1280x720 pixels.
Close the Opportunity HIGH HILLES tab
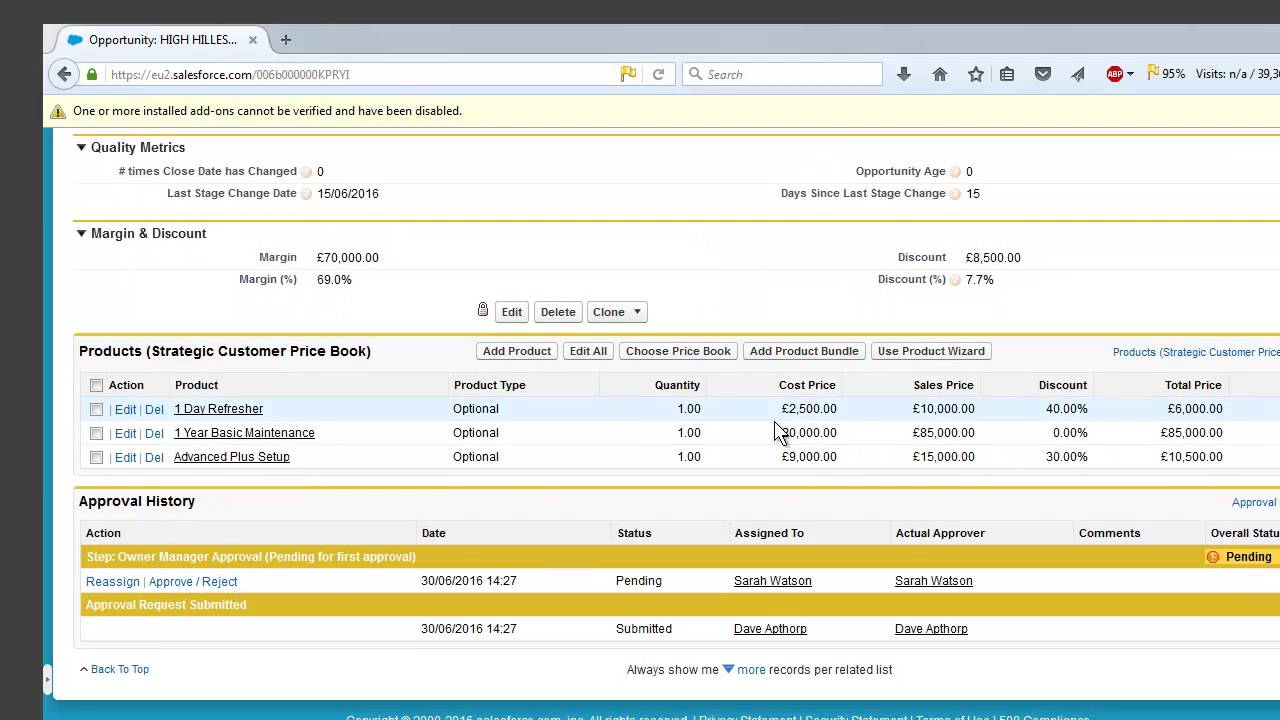point(253,40)
